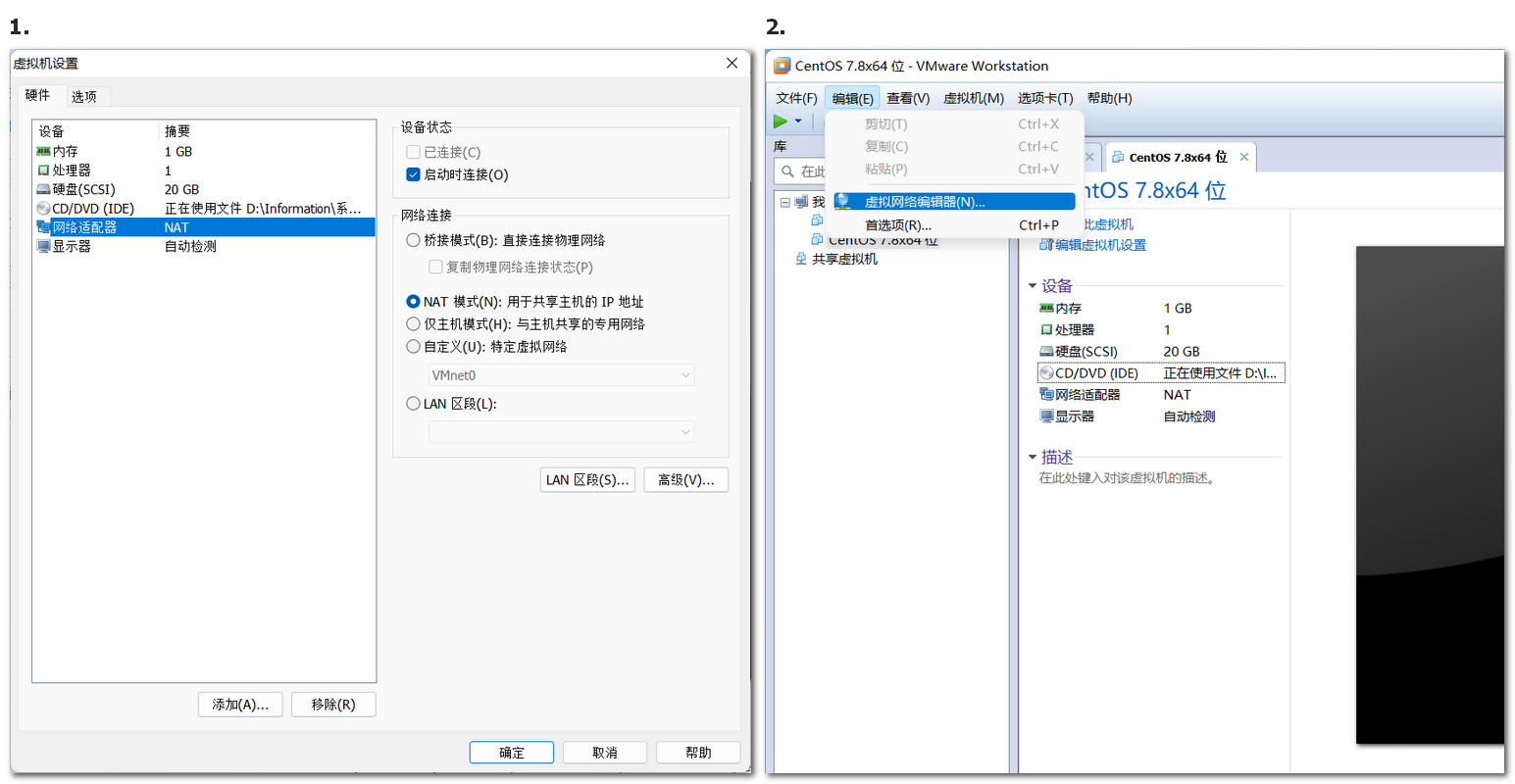Click the greyed 剪切(T) menu entry
Image resolution: width=1515 pixels, height=784 pixels.
tap(954, 124)
